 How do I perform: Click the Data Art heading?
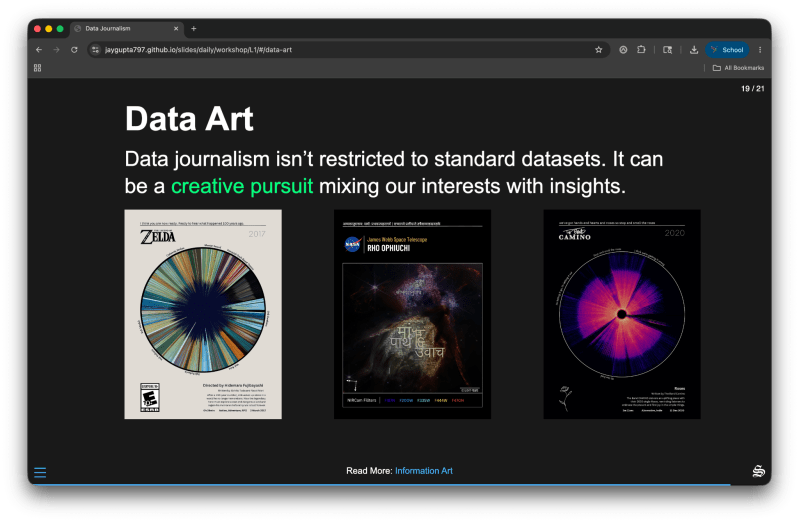(189, 119)
